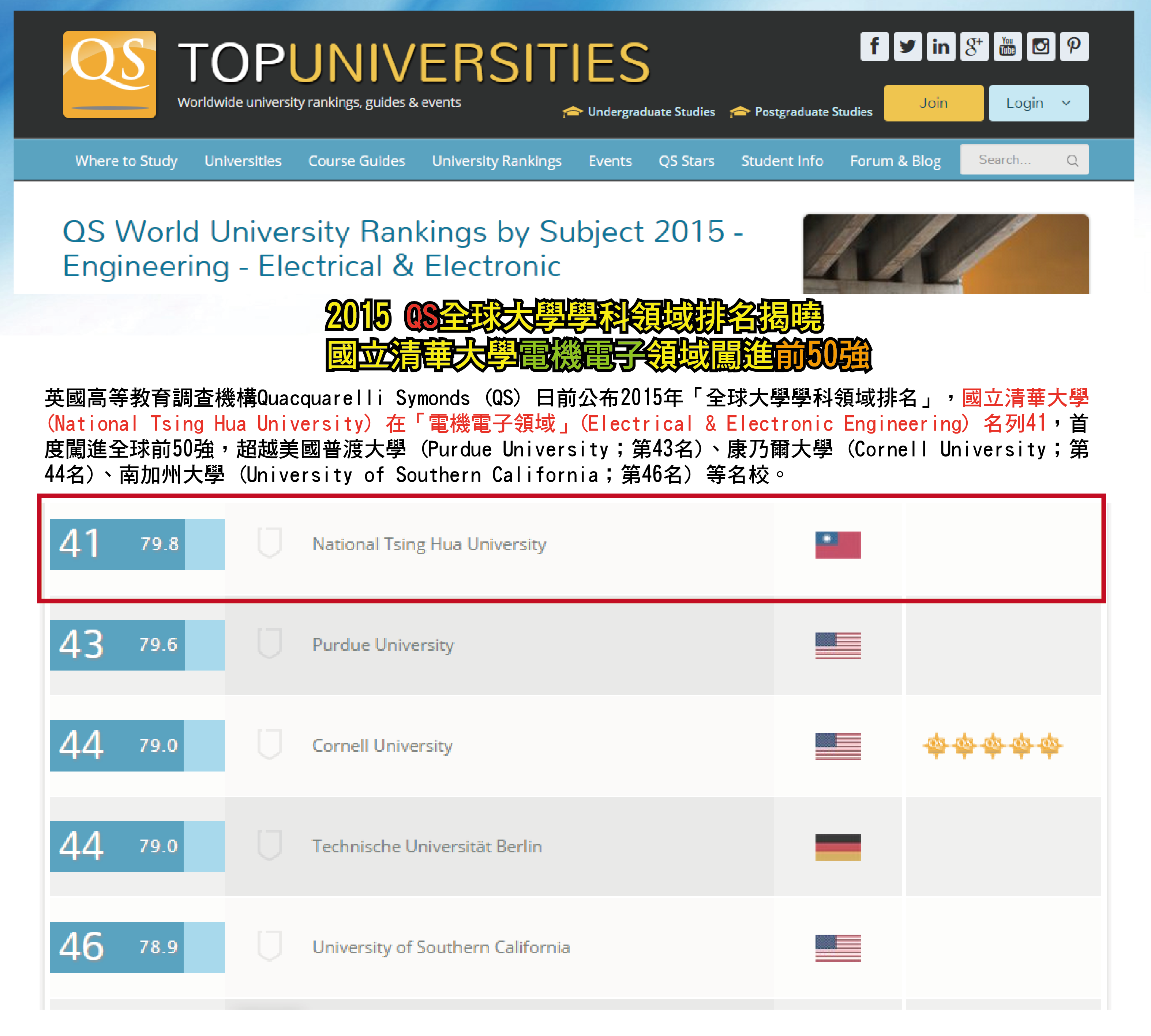The width and height of the screenshot is (1151, 1036).
Task: Click the US flag beside Southern California
Action: [837, 948]
